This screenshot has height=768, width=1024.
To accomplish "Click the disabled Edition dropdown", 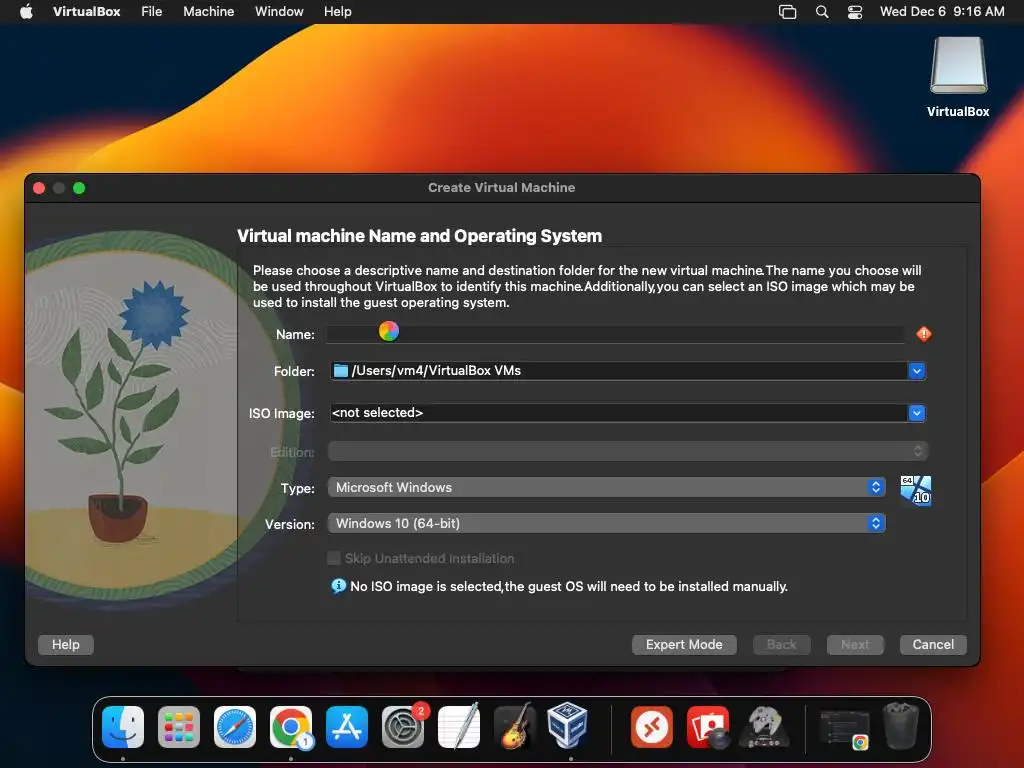I will [628, 451].
